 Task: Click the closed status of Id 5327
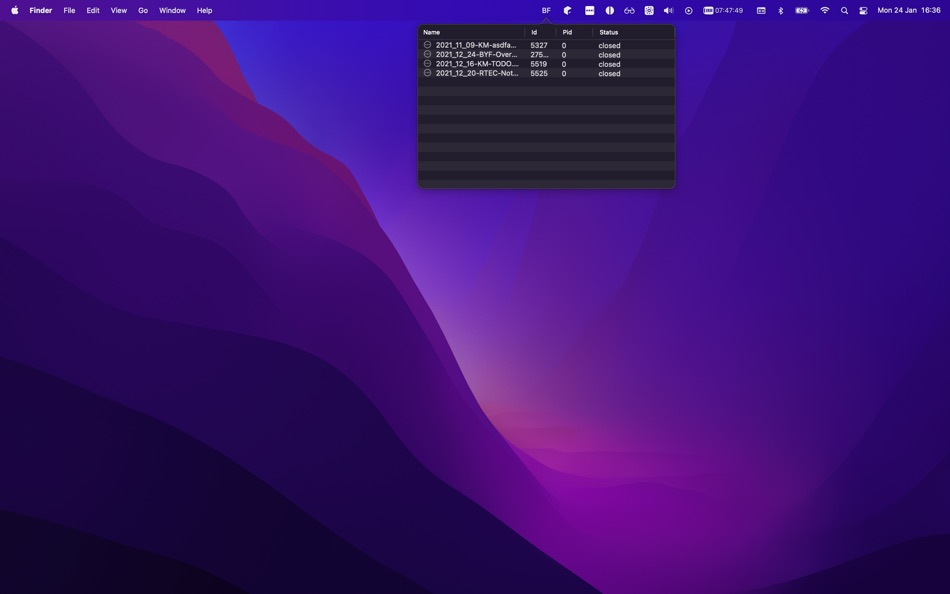point(609,45)
